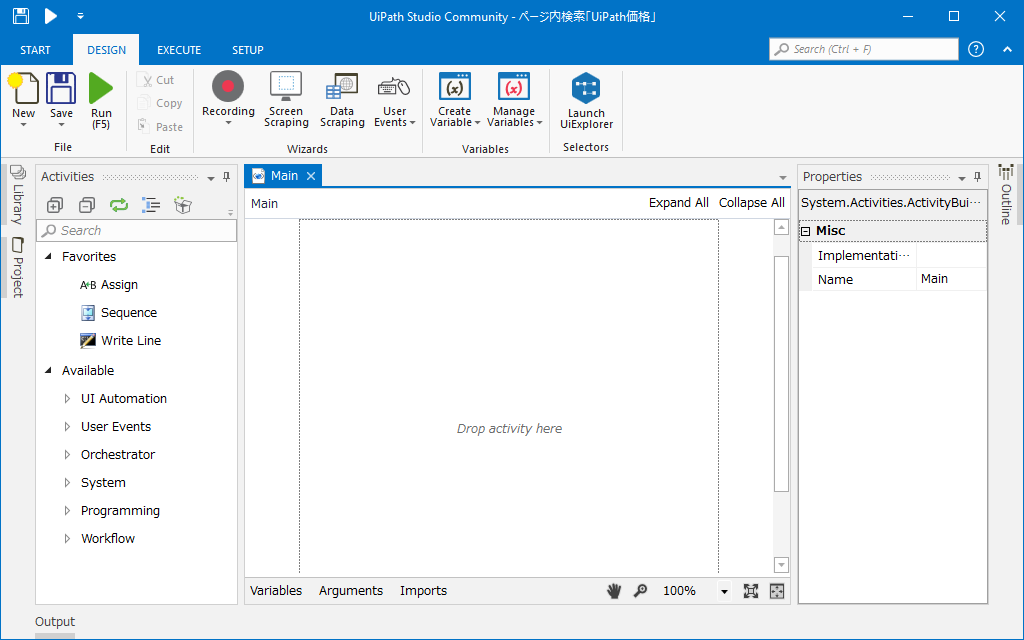Collapse the Misc property group

coord(806,231)
